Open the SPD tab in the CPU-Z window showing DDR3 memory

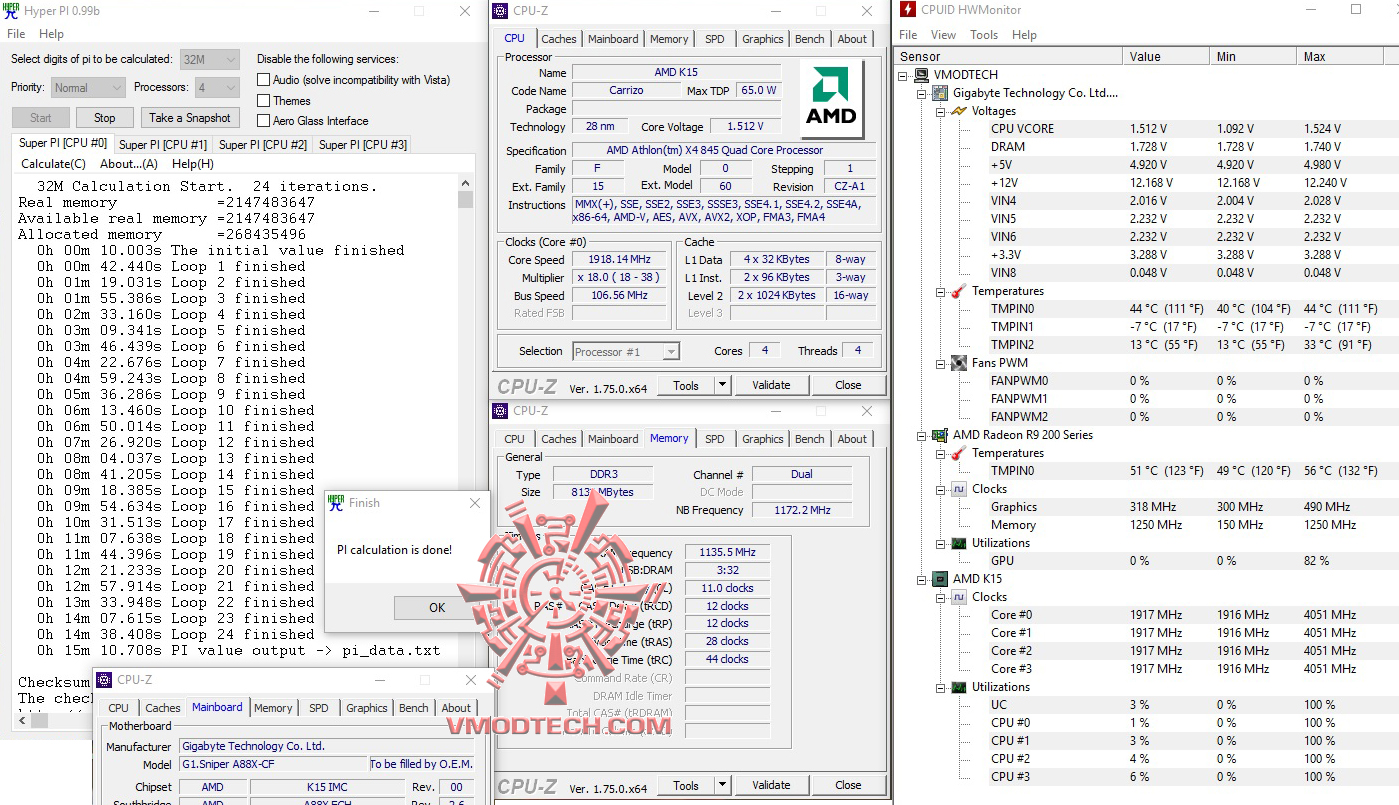click(x=715, y=439)
